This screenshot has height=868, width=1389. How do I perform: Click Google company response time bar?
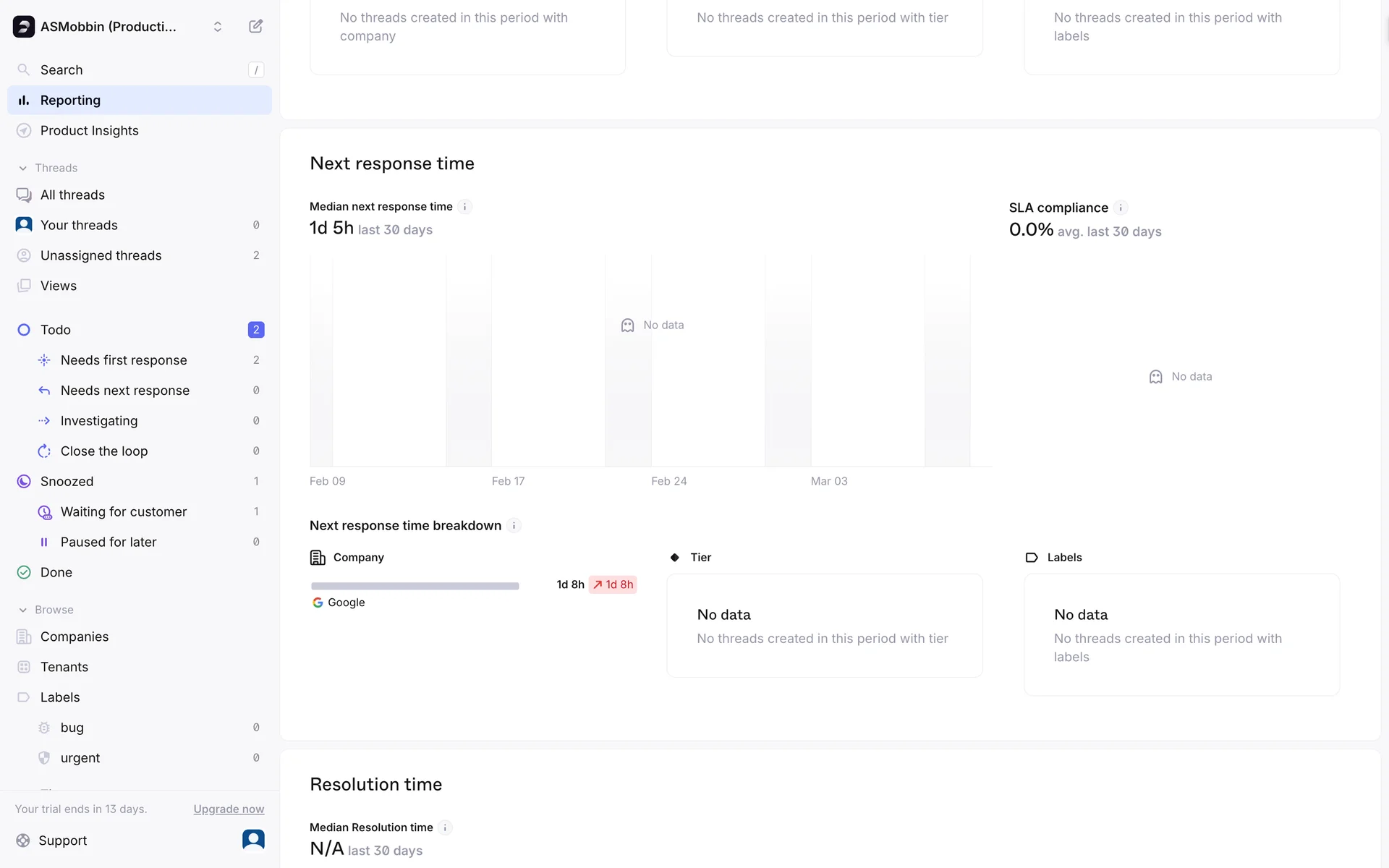coord(415,586)
